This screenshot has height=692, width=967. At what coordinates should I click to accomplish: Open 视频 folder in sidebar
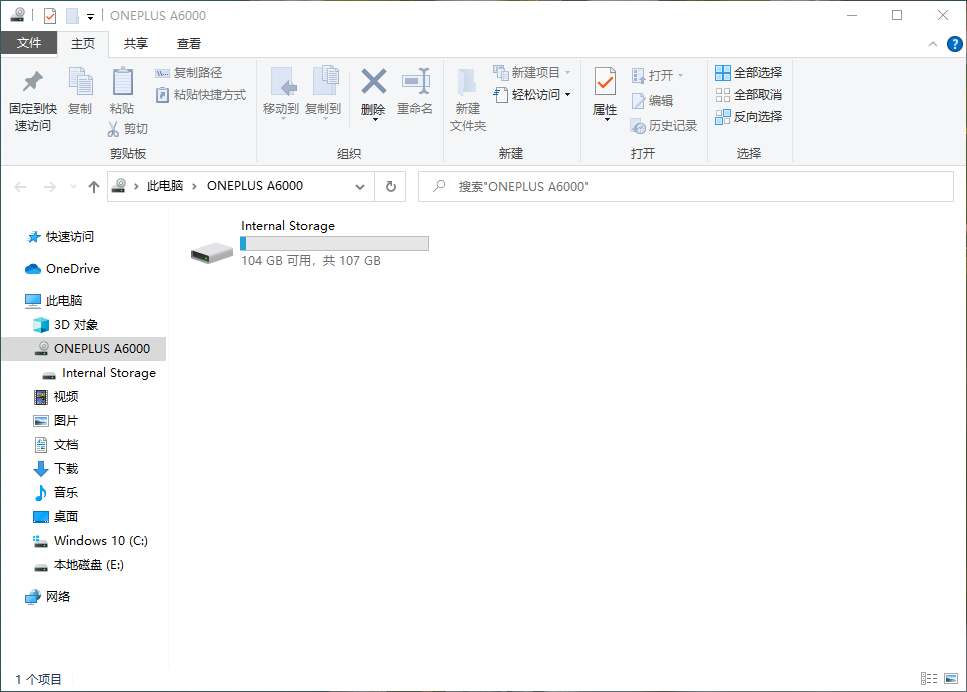coord(56,397)
